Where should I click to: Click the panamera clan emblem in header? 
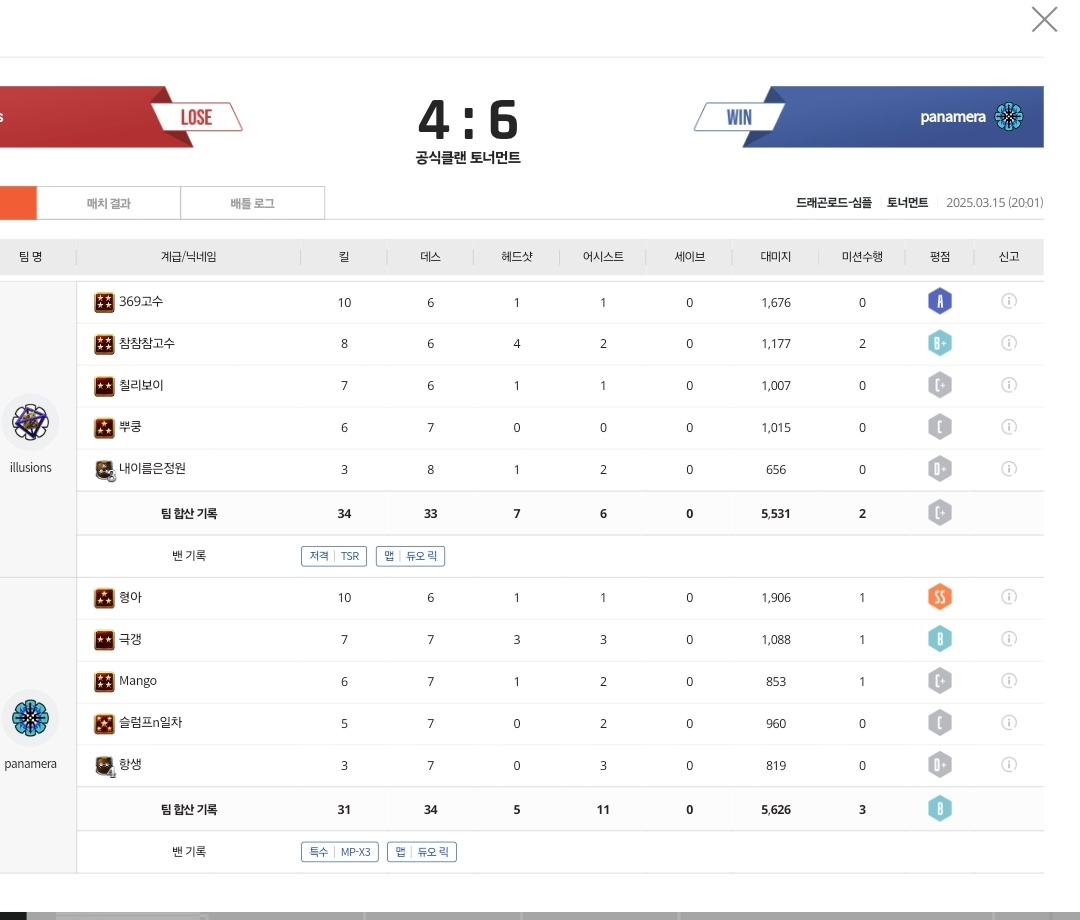pos(1010,117)
